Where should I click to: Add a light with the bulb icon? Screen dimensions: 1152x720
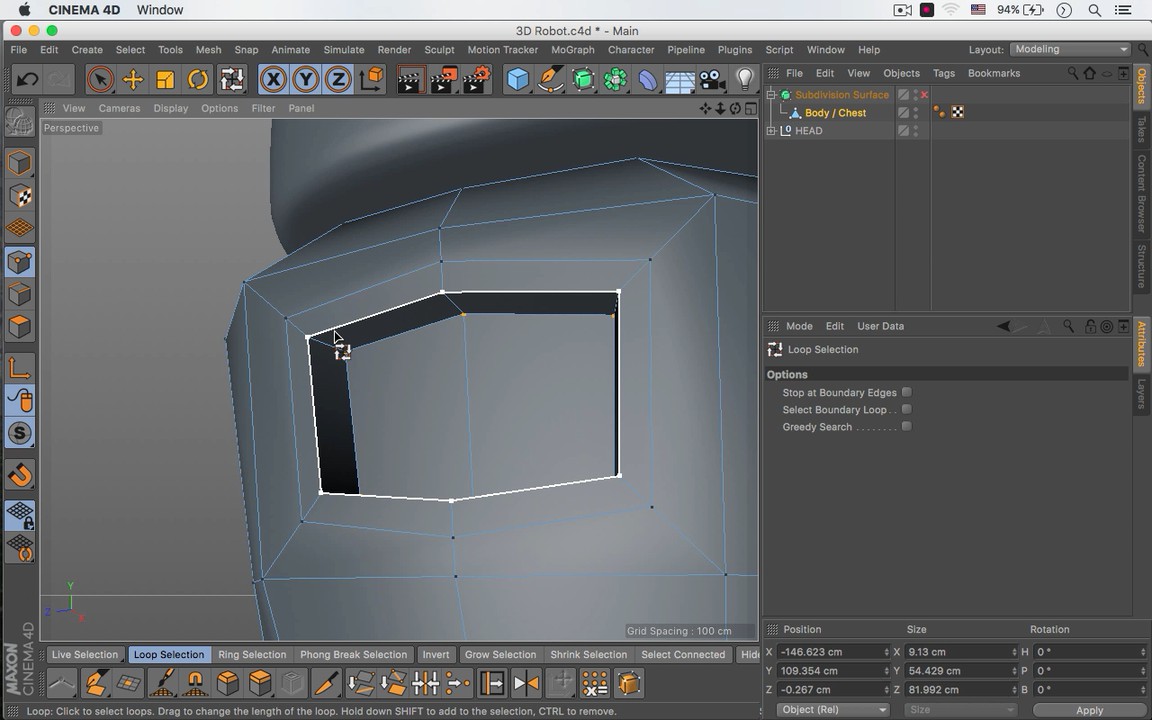[x=744, y=80]
